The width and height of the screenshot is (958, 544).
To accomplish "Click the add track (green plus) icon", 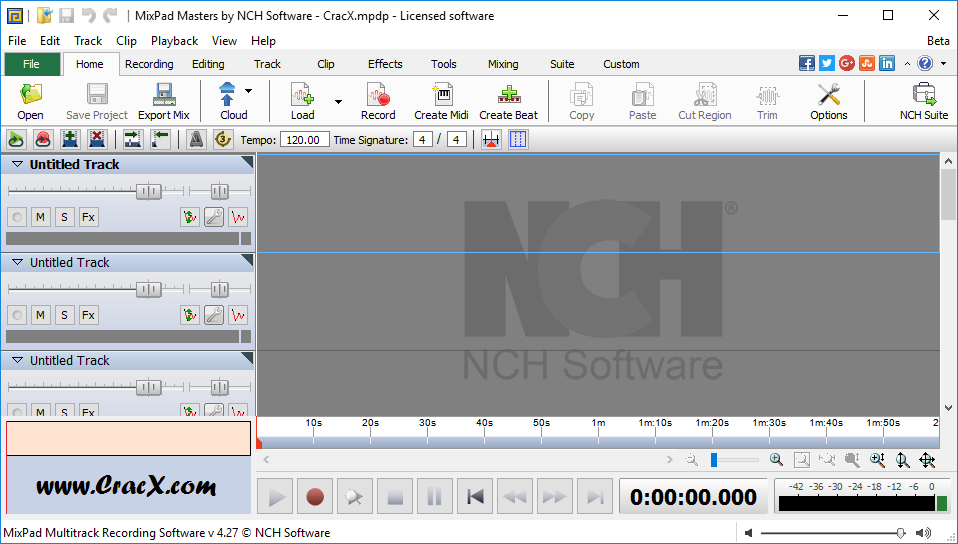I will point(70,140).
